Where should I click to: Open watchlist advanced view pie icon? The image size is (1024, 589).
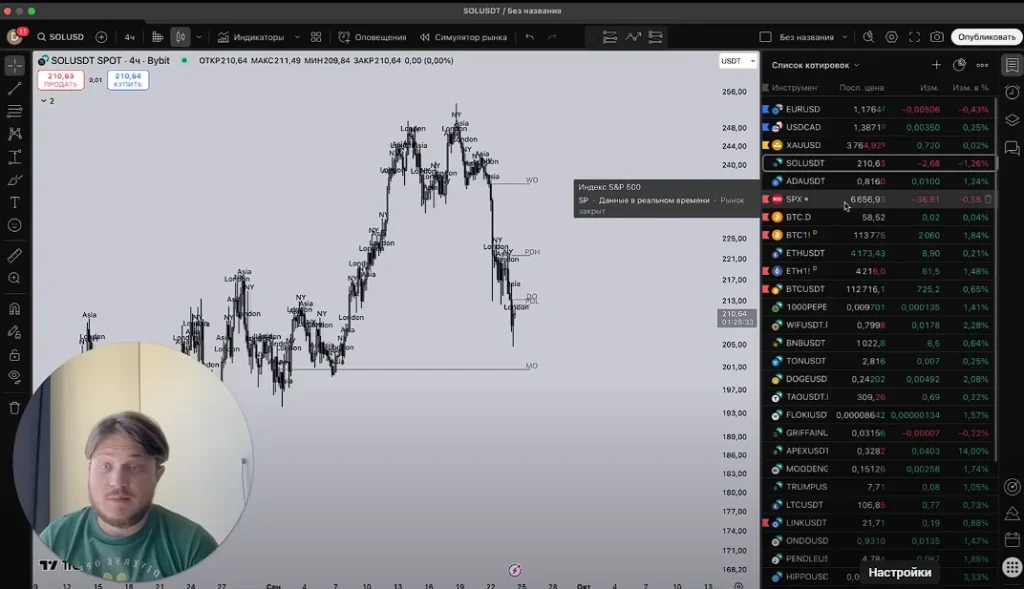(959, 65)
